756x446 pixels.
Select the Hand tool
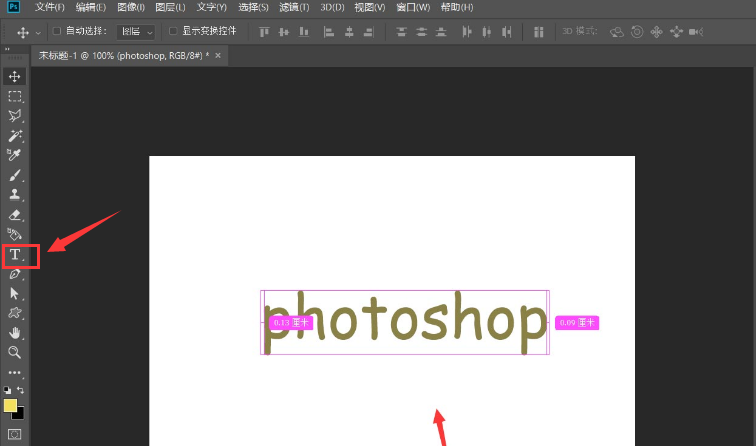(14, 333)
